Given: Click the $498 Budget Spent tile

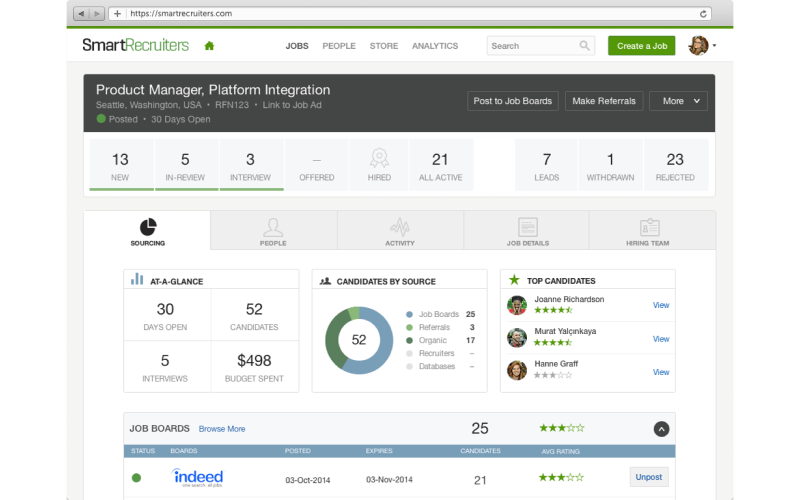Looking at the screenshot, I should coord(254,367).
